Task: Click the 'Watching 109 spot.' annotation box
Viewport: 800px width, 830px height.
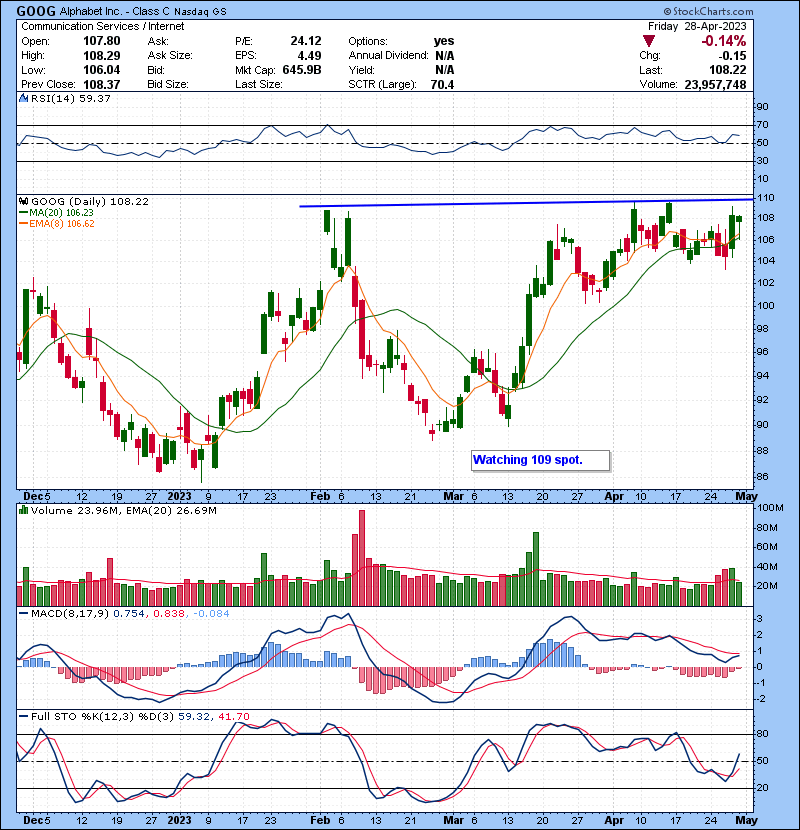Action: tap(541, 460)
